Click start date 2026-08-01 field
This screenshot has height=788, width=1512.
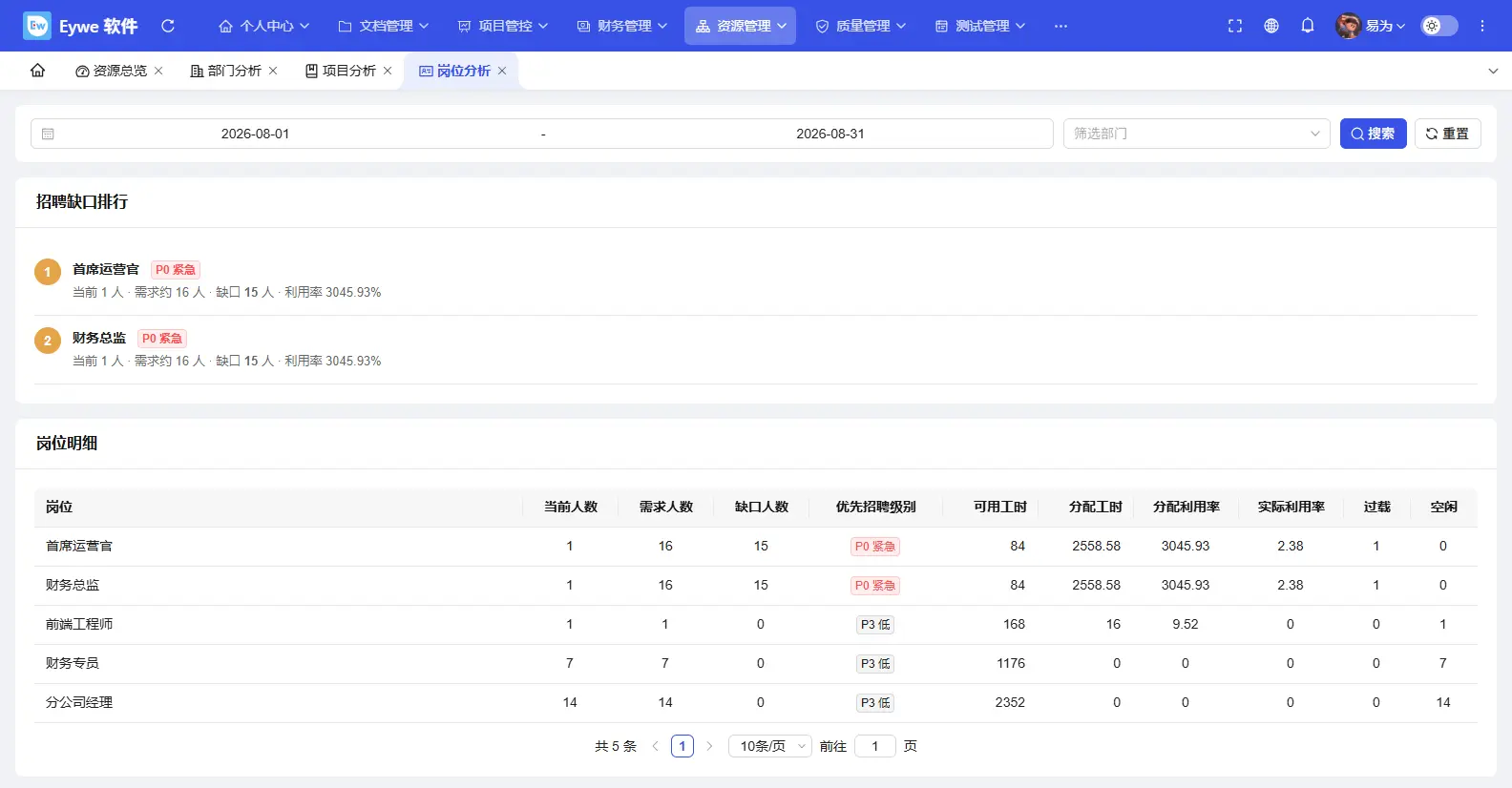[x=255, y=134]
